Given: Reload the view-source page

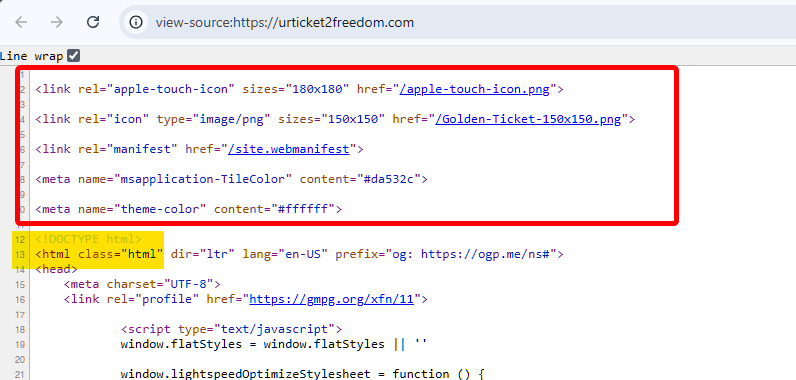Looking at the screenshot, I should click(x=93, y=22).
